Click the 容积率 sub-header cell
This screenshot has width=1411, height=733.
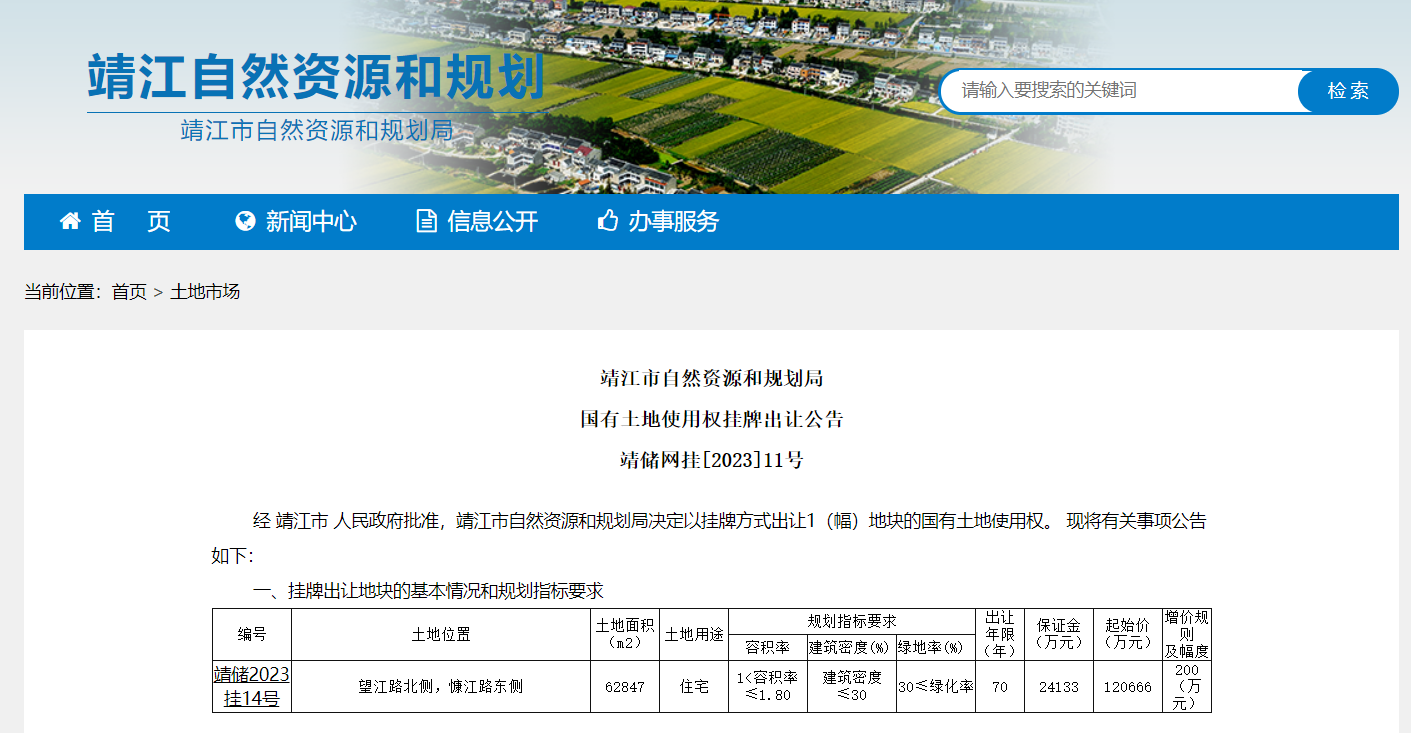[767, 647]
